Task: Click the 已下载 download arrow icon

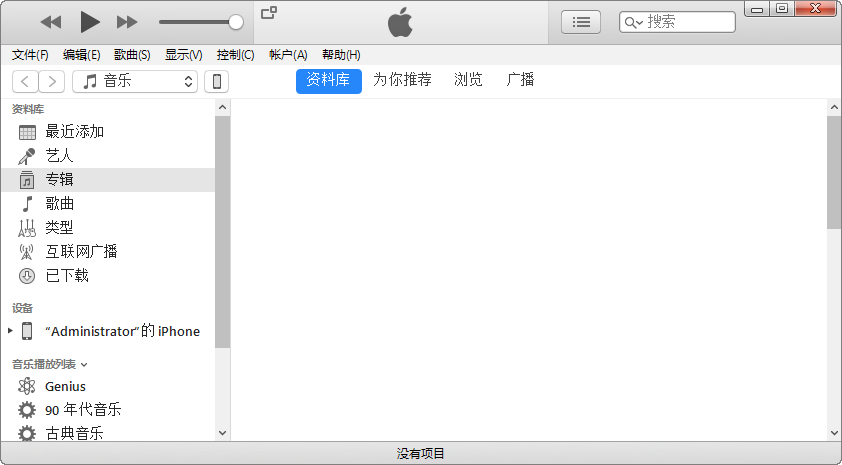Action: [27, 276]
